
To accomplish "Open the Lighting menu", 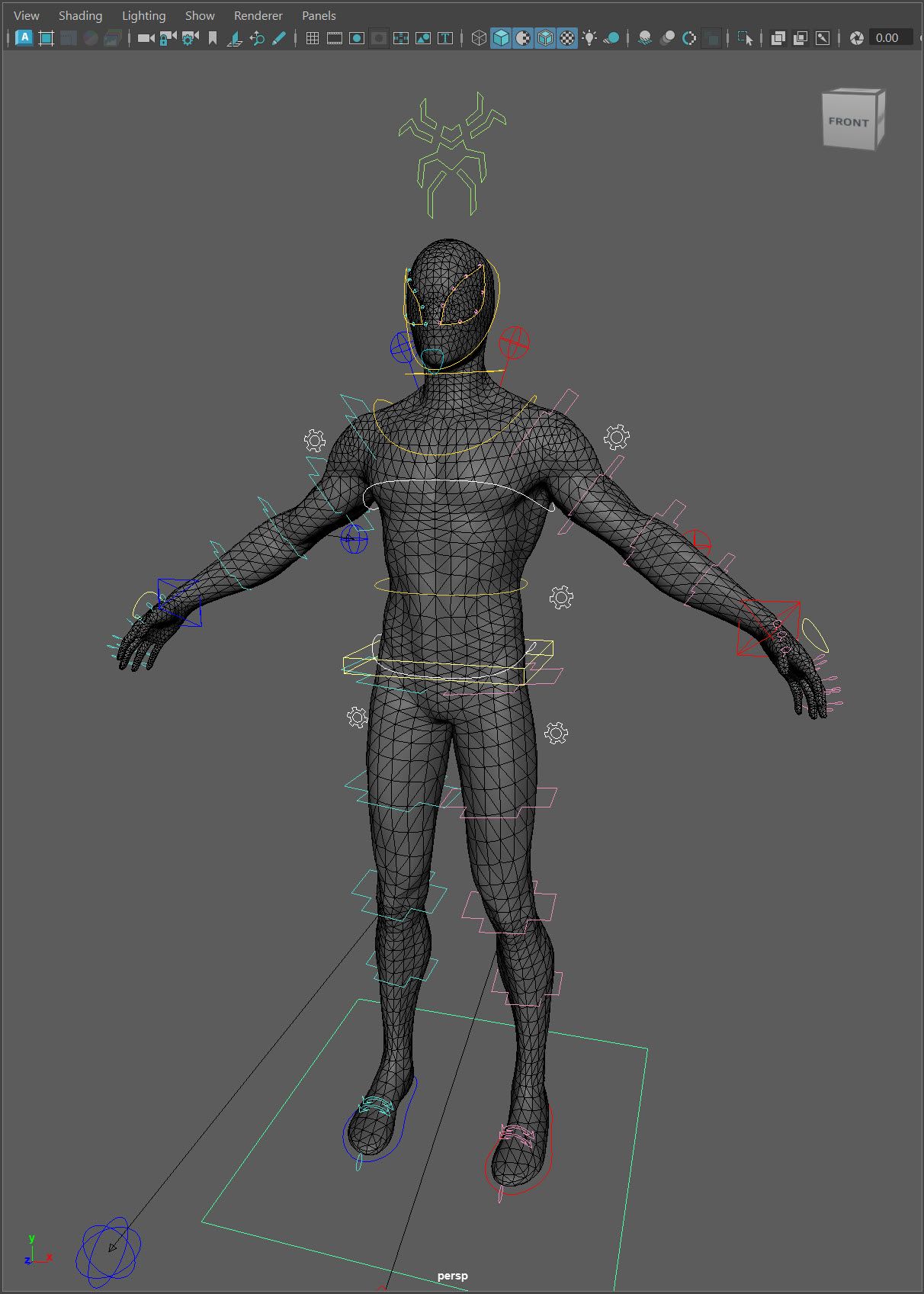I will pyautogui.click(x=143, y=15).
